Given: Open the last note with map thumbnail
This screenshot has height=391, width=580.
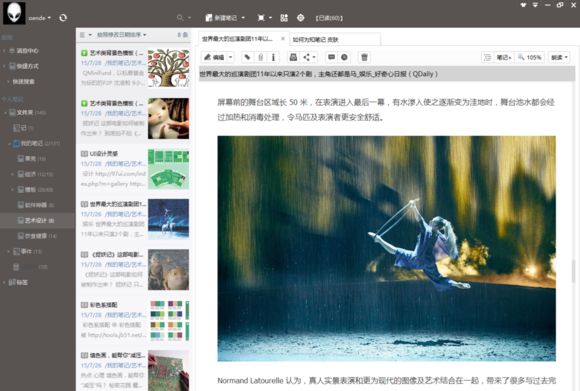Looking at the screenshot, I should [134, 369].
